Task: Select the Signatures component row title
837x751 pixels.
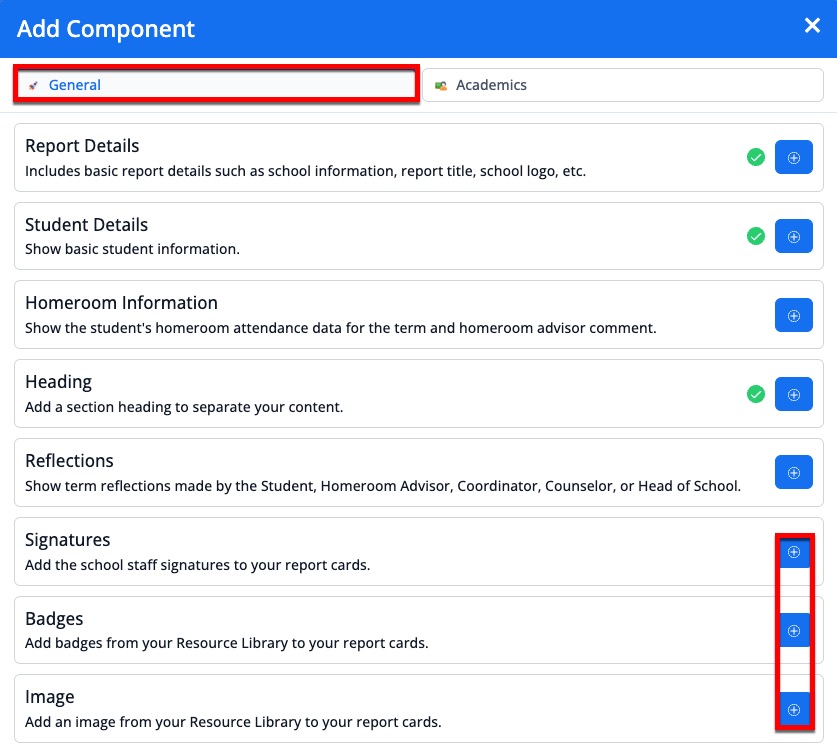Action: click(68, 540)
